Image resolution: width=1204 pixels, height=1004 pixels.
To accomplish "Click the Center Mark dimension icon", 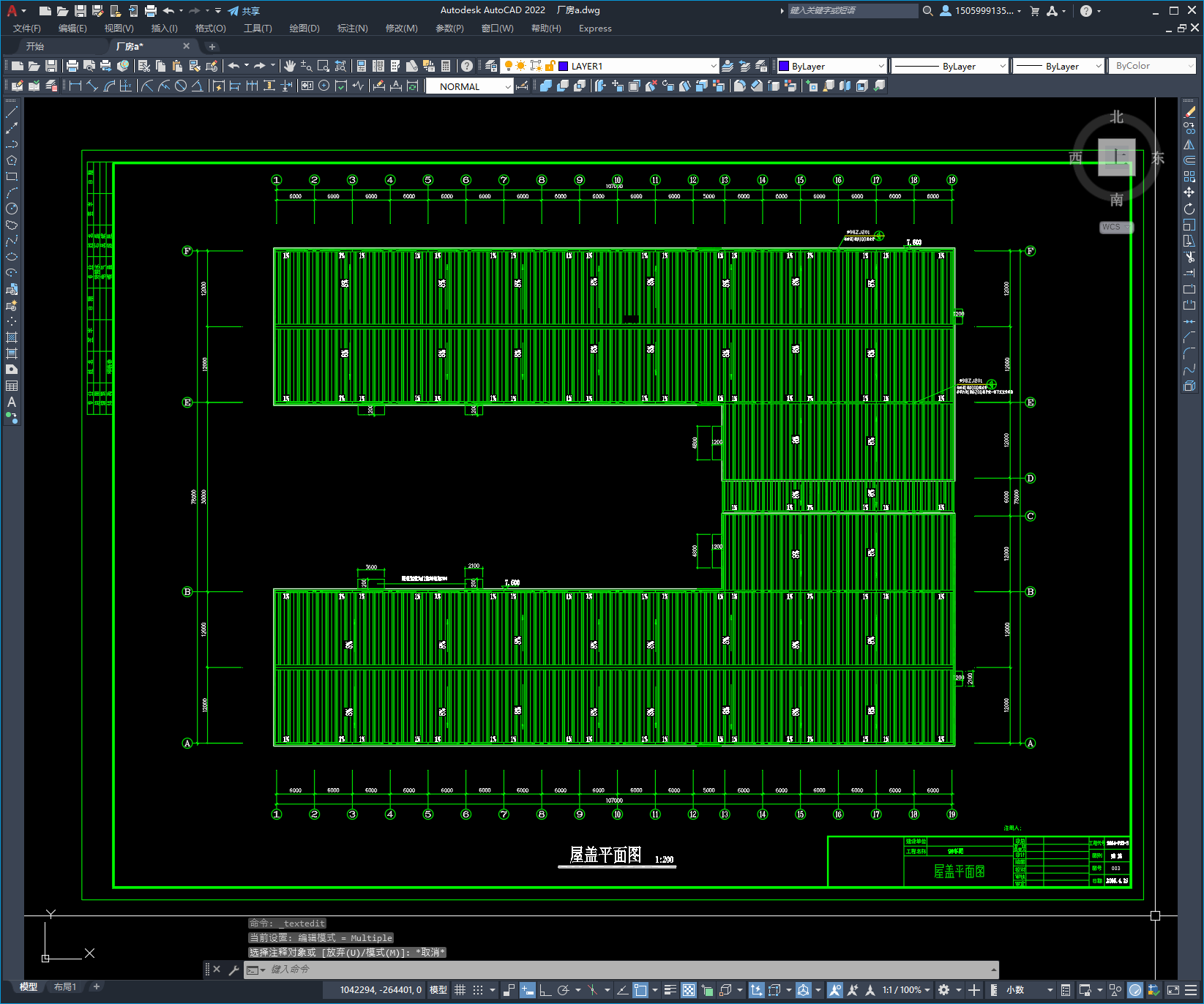I will point(324,86).
